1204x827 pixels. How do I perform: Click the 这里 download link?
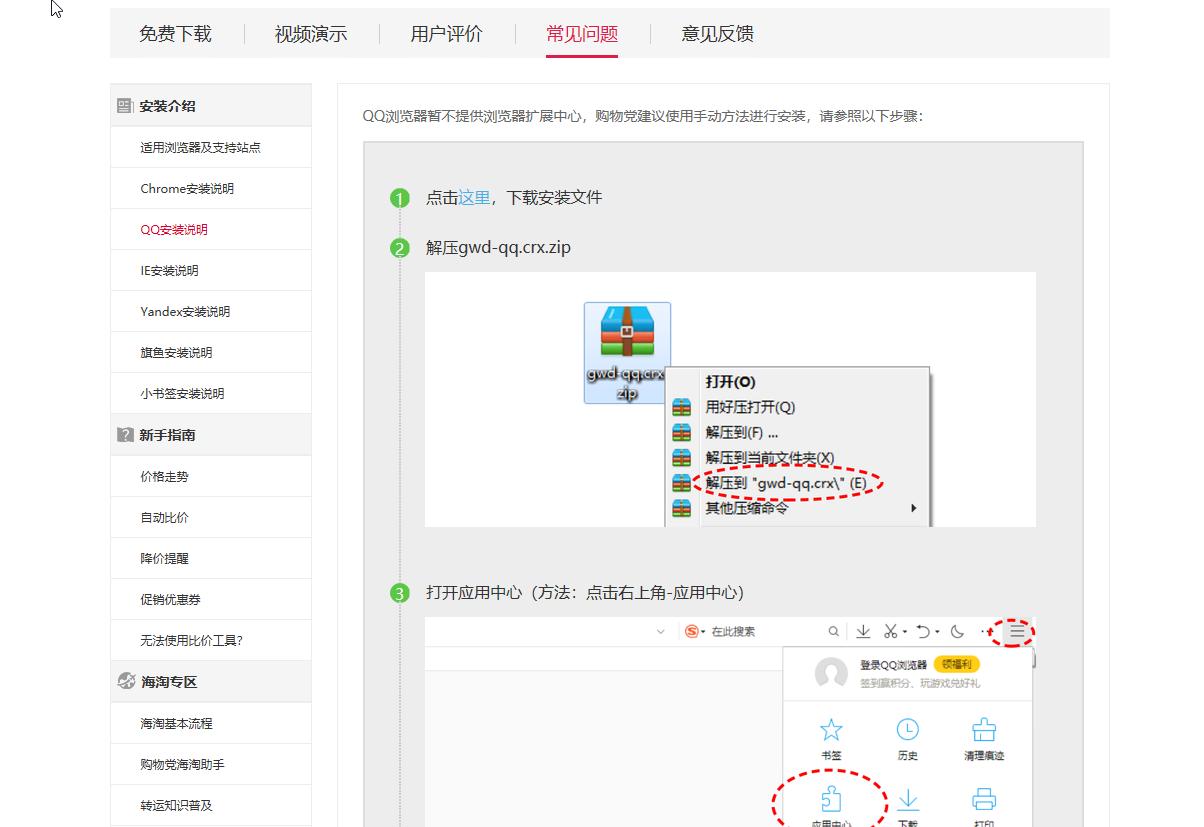coord(474,197)
